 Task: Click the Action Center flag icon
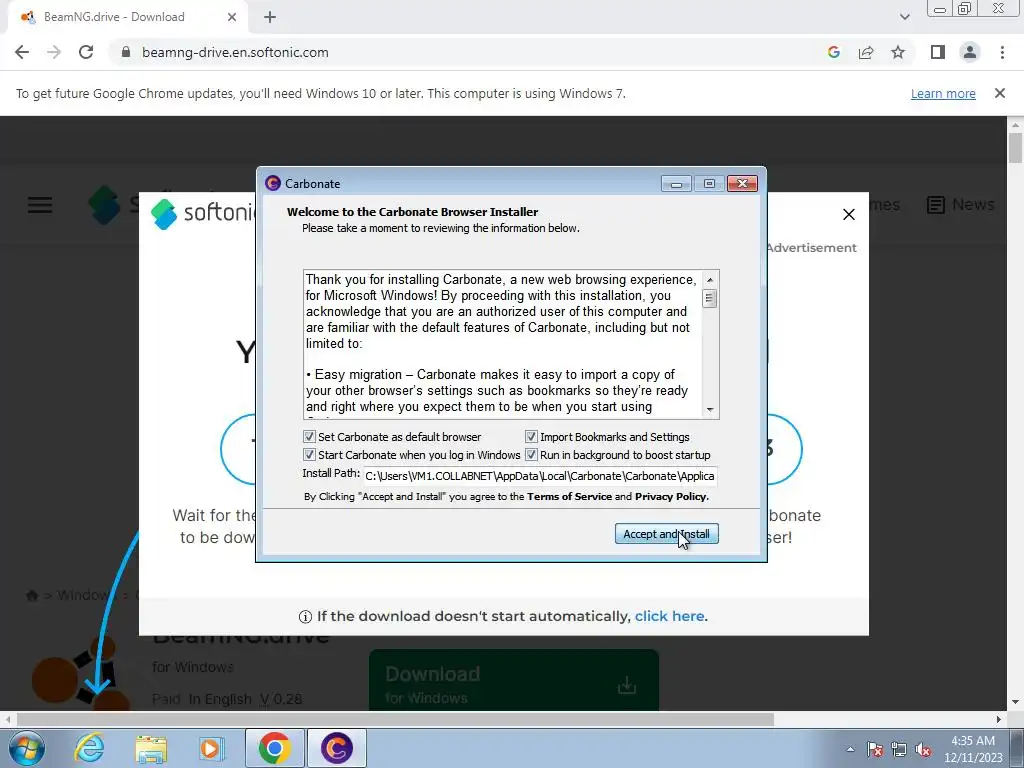(874, 749)
